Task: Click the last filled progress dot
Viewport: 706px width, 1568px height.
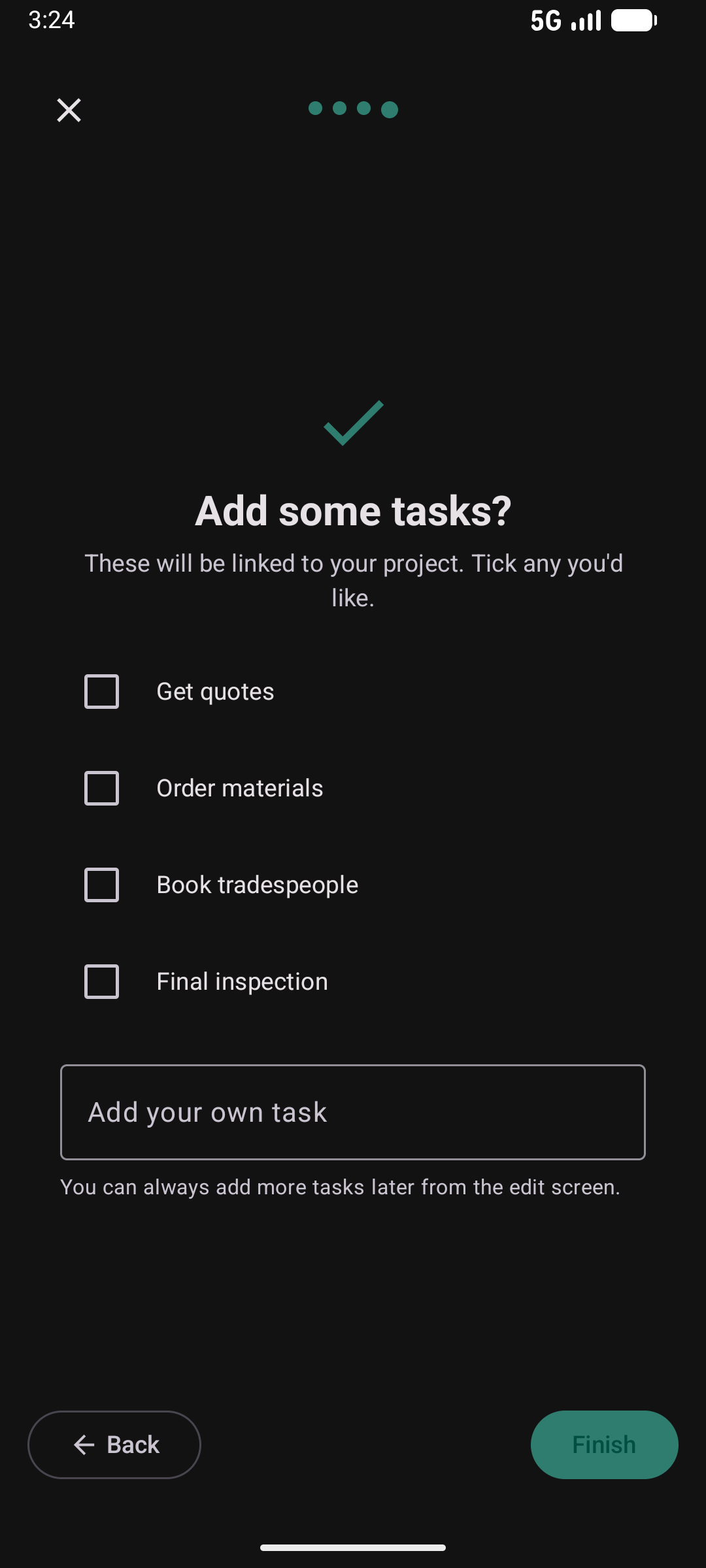Action: tap(390, 109)
